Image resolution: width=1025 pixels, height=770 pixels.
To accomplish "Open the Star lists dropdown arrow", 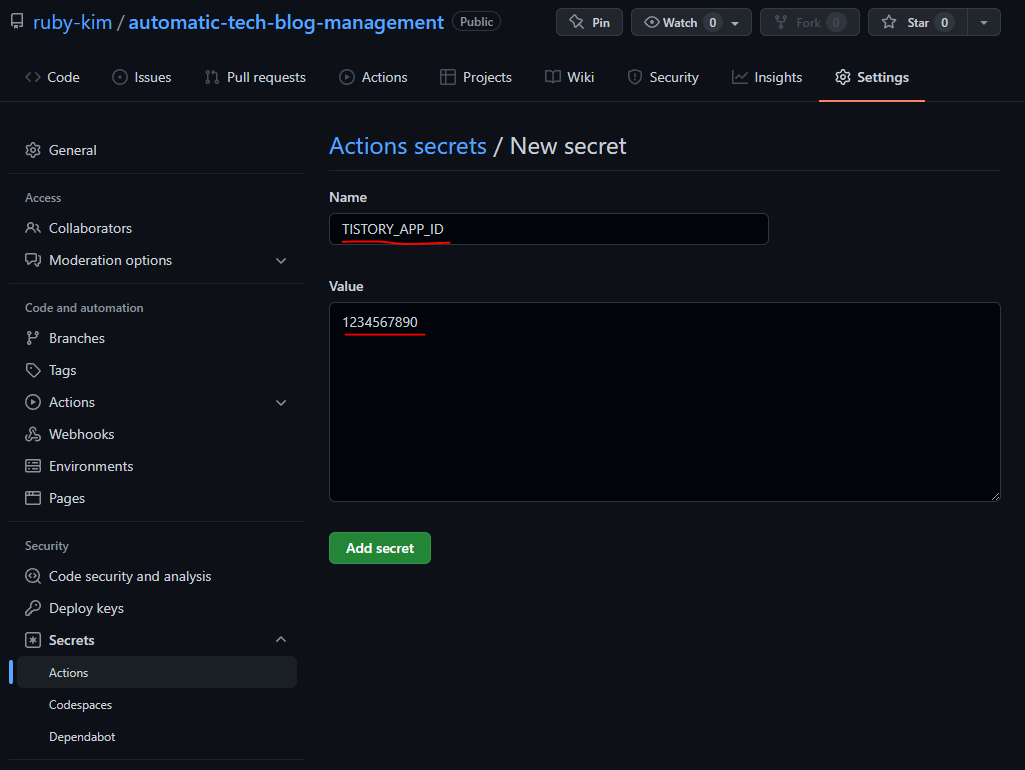I will pyautogui.click(x=984, y=22).
